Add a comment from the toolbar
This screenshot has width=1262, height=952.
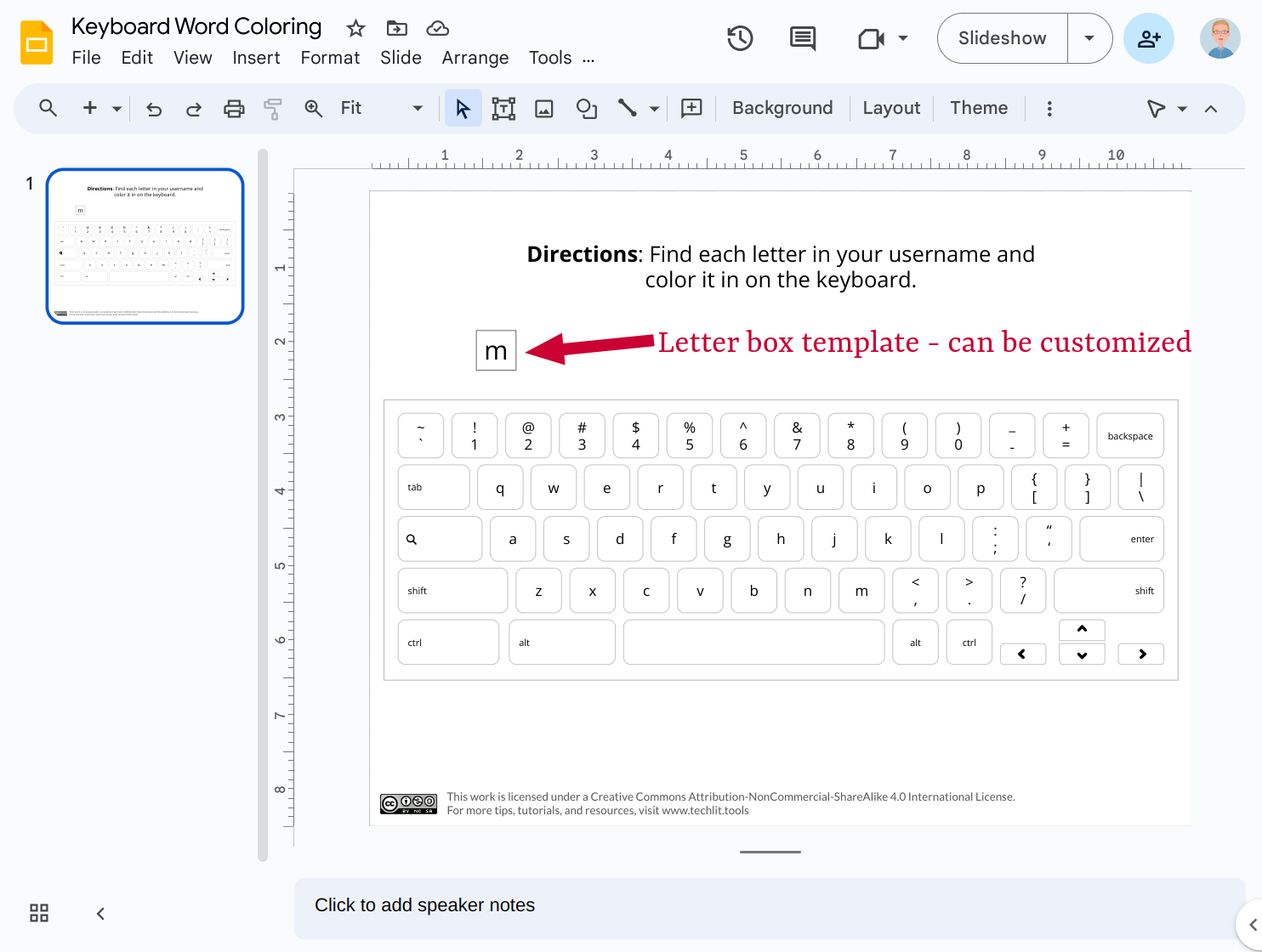[692, 108]
